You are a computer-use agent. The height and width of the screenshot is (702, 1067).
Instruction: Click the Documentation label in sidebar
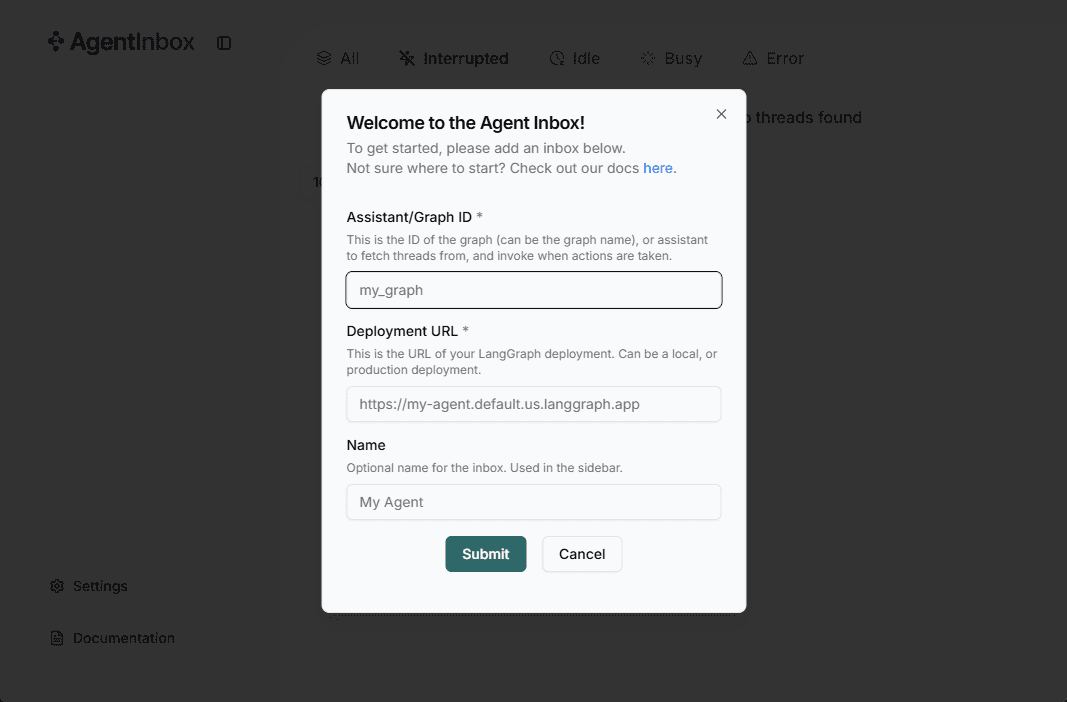(124, 638)
